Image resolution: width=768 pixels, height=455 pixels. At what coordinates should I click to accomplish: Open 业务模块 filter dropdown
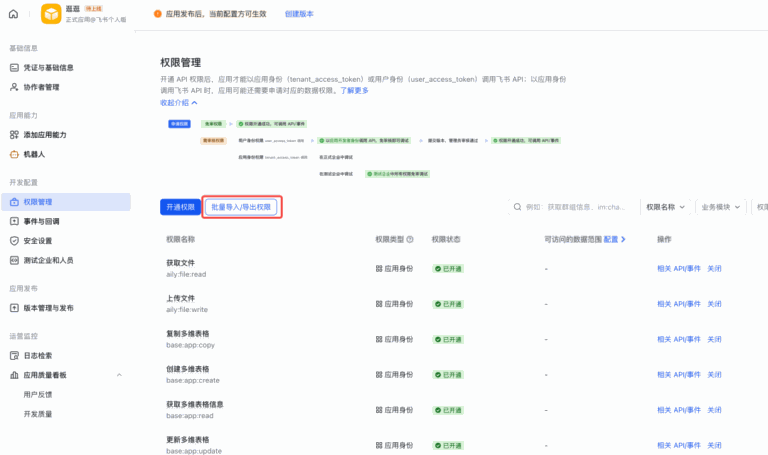720,207
